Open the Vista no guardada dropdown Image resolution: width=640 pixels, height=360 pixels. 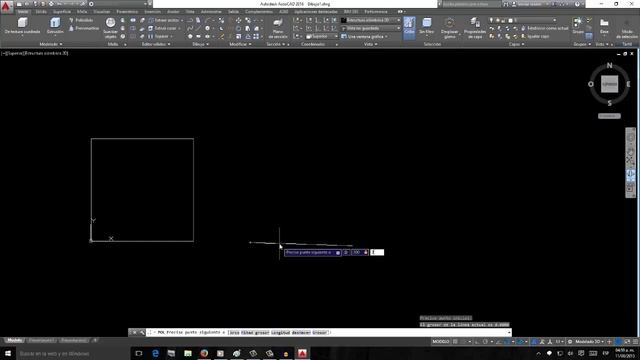tap(371, 28)
